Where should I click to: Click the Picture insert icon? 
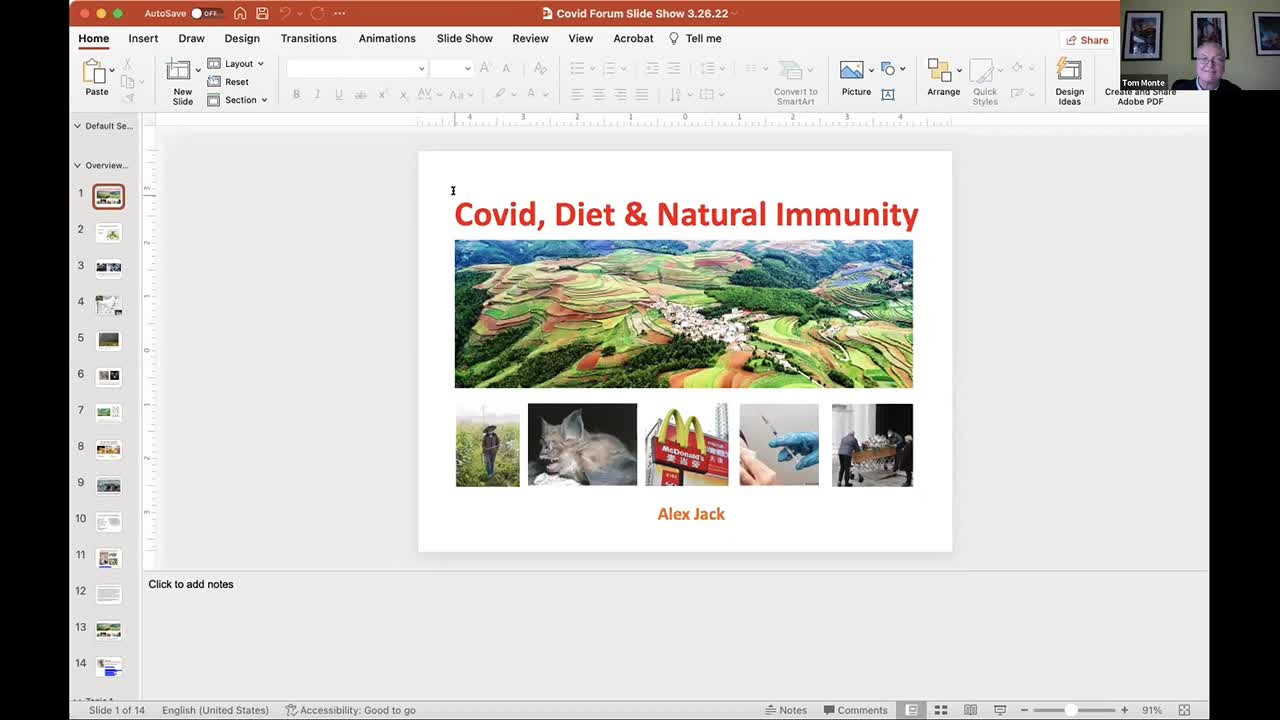point(852,70)
